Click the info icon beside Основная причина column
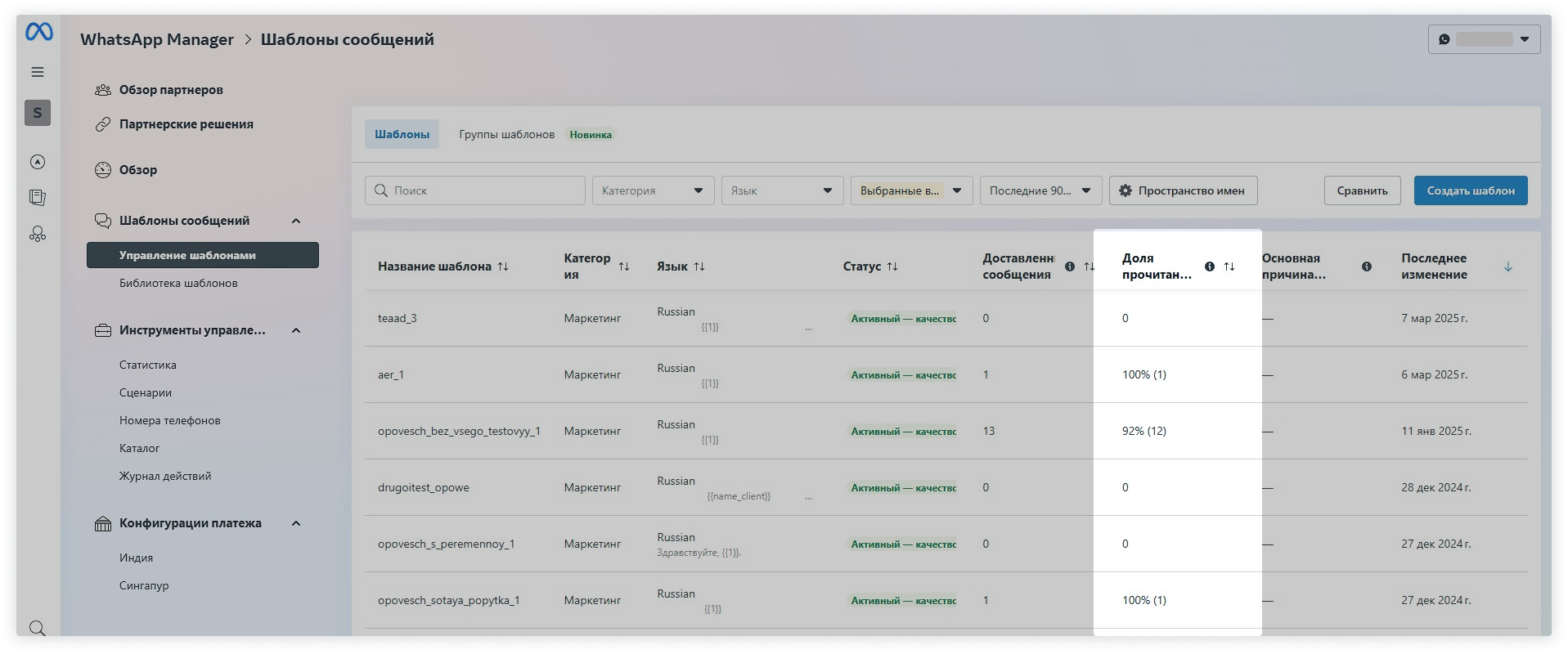This screenshot has height=654, width=1568. (x=1367, y=267)
